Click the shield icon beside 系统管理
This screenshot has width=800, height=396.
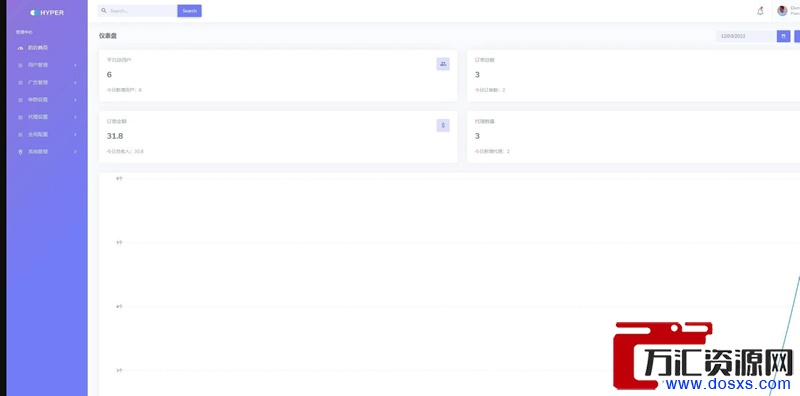click(20, 152)
